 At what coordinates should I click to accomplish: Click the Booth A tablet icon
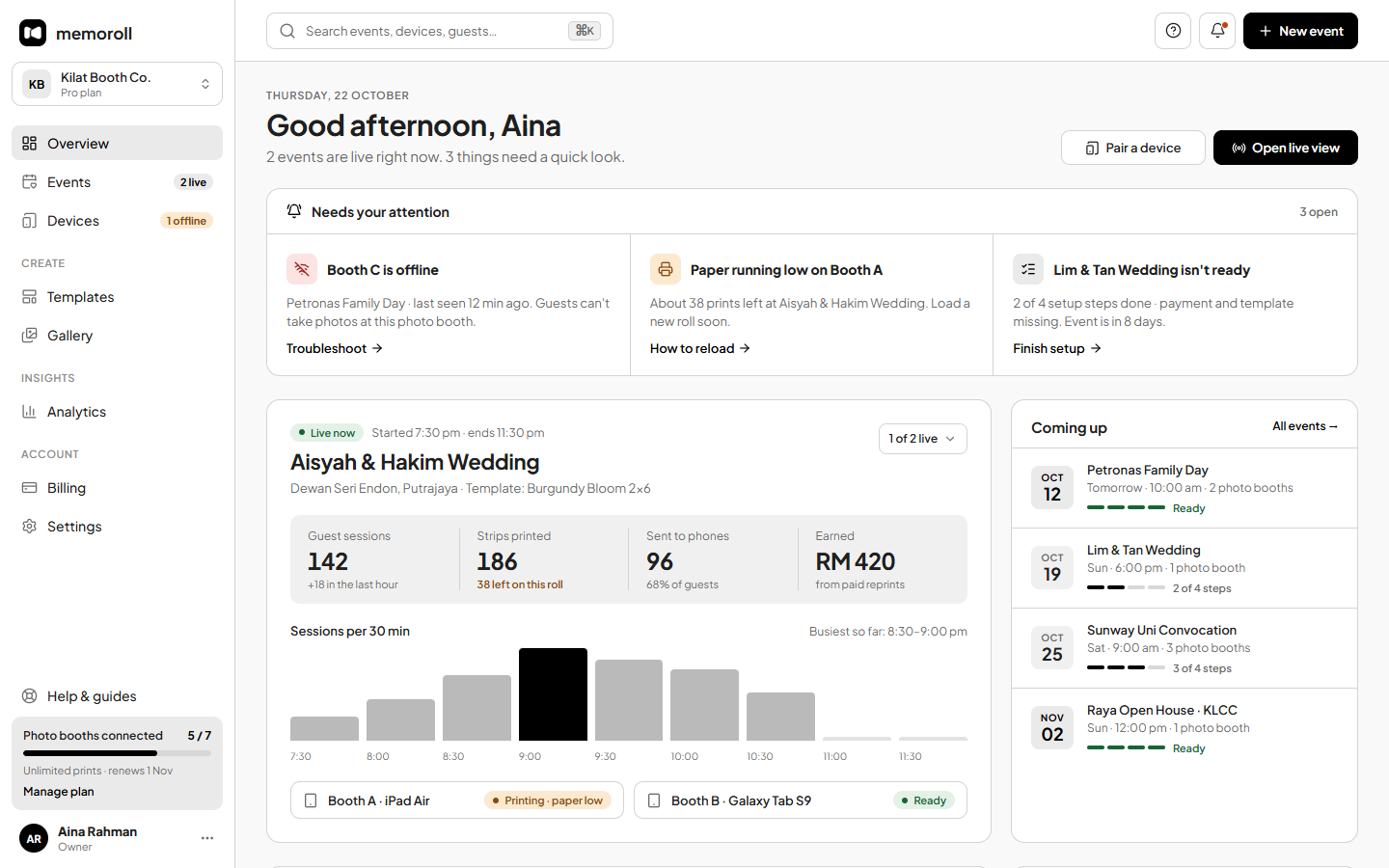tap(311, 800)
